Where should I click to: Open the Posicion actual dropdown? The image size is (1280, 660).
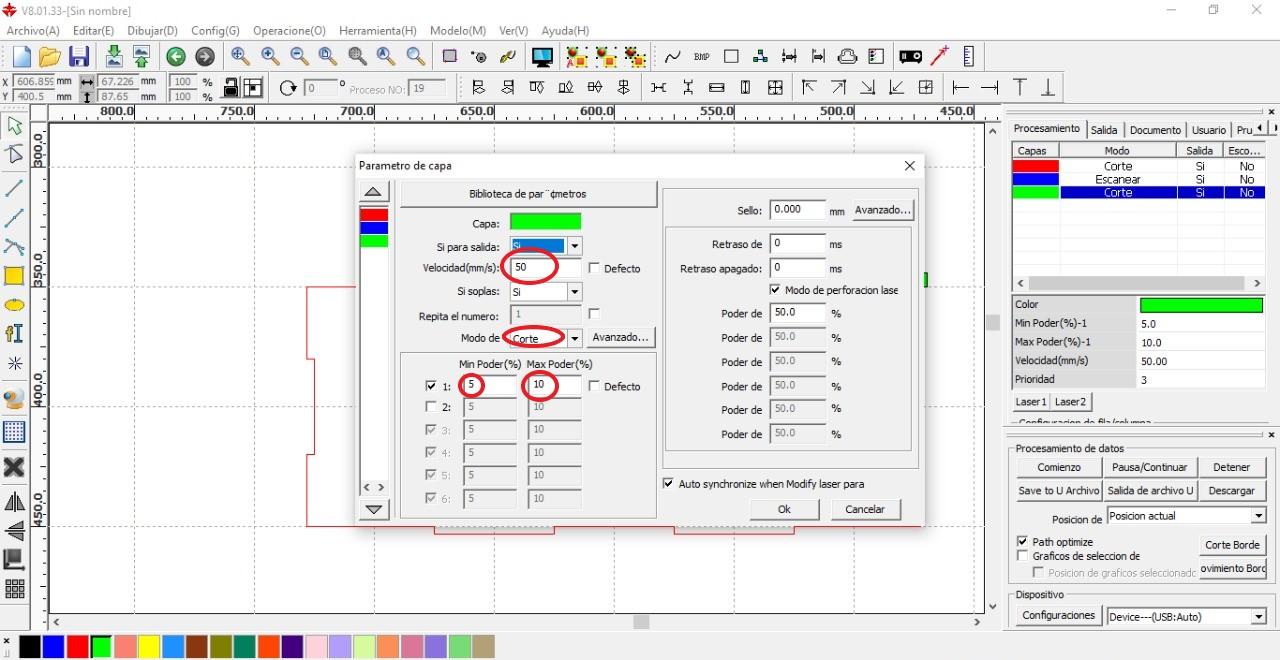click(1259, 516)
